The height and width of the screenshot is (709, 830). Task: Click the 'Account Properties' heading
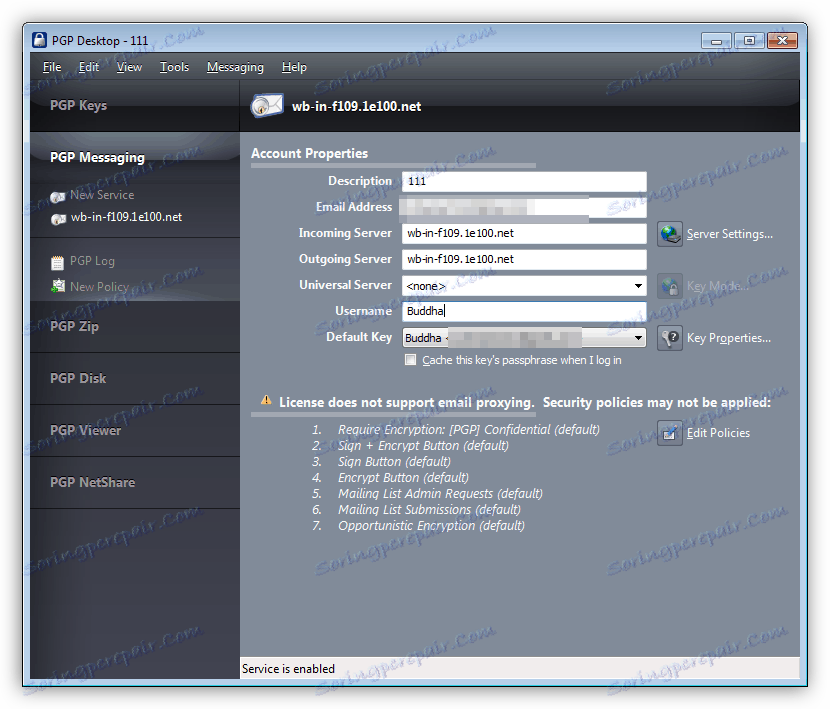[x=310, y=154]
